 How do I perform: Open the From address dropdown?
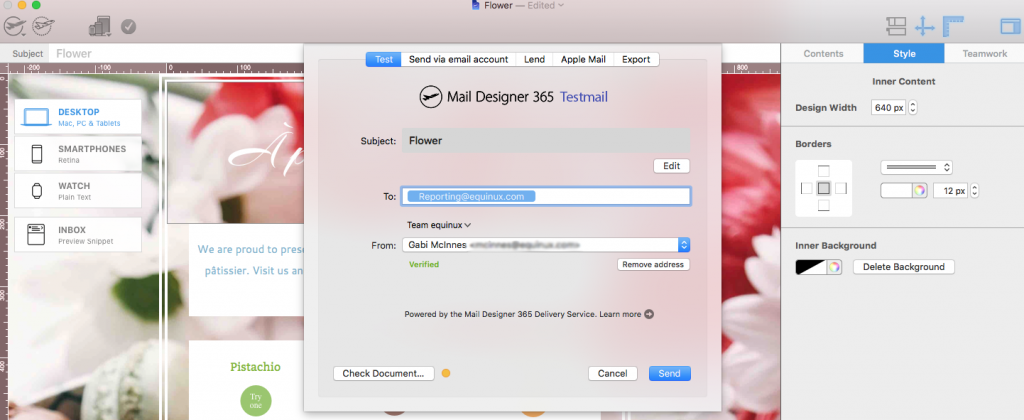click(x=546, y=245)
